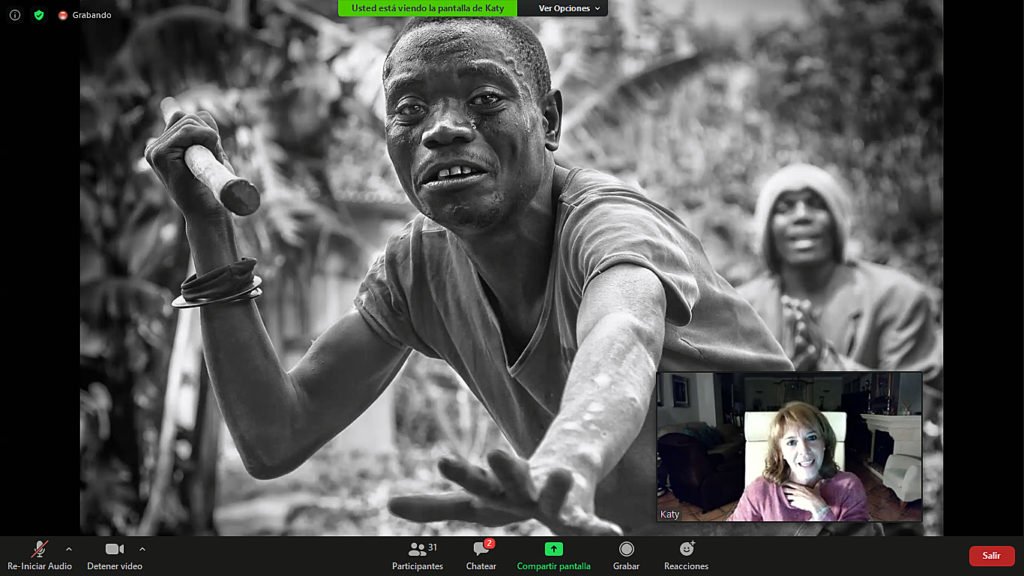Expand audio options arrow beside microphone

(x=68, y=549)
